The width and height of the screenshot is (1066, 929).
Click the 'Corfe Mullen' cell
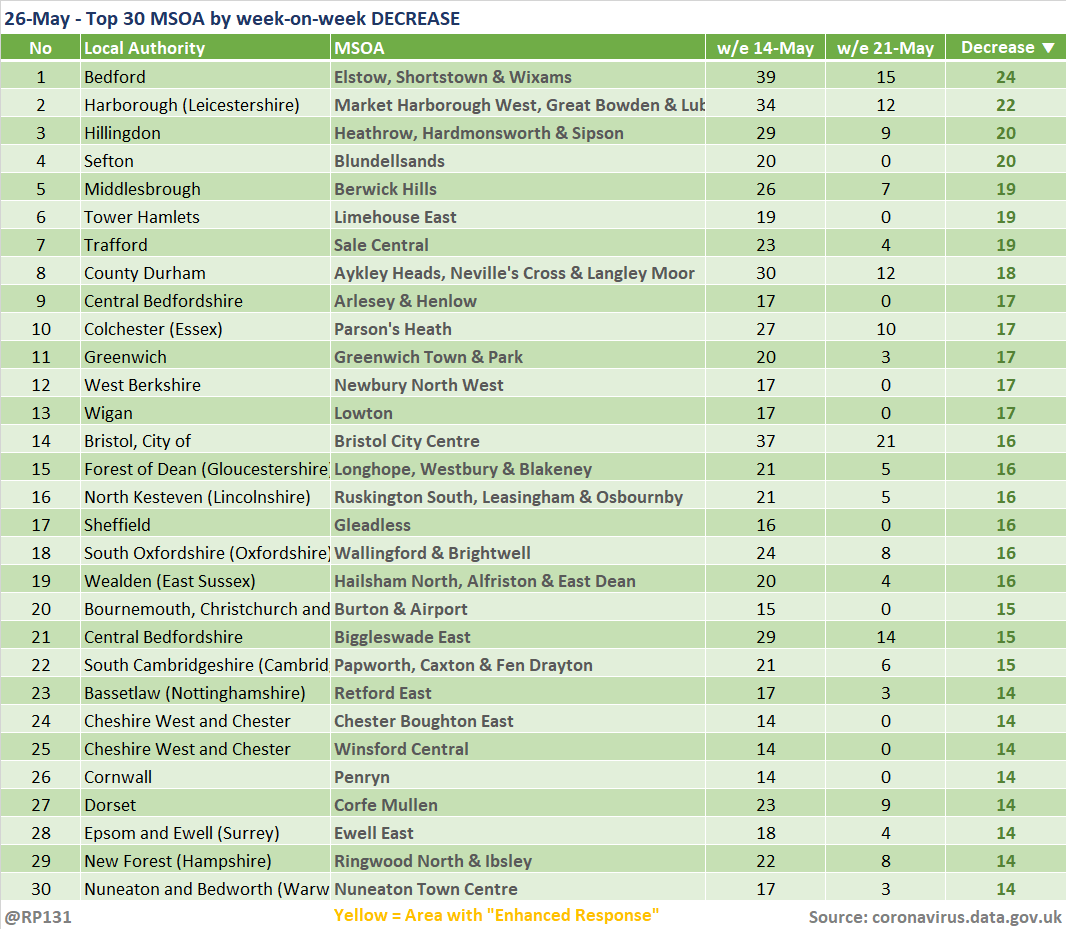pyautogui.click(x=518, y=805)
